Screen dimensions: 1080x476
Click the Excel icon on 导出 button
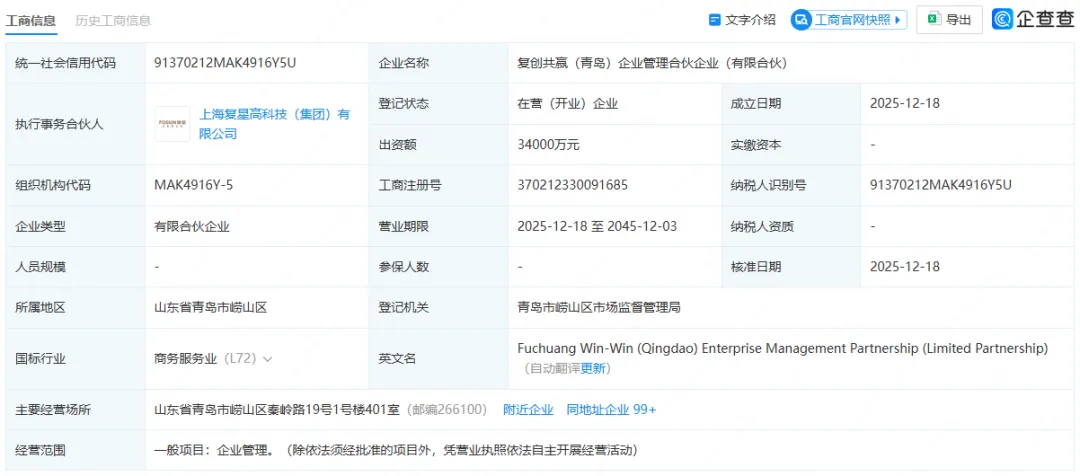point(932,19)
